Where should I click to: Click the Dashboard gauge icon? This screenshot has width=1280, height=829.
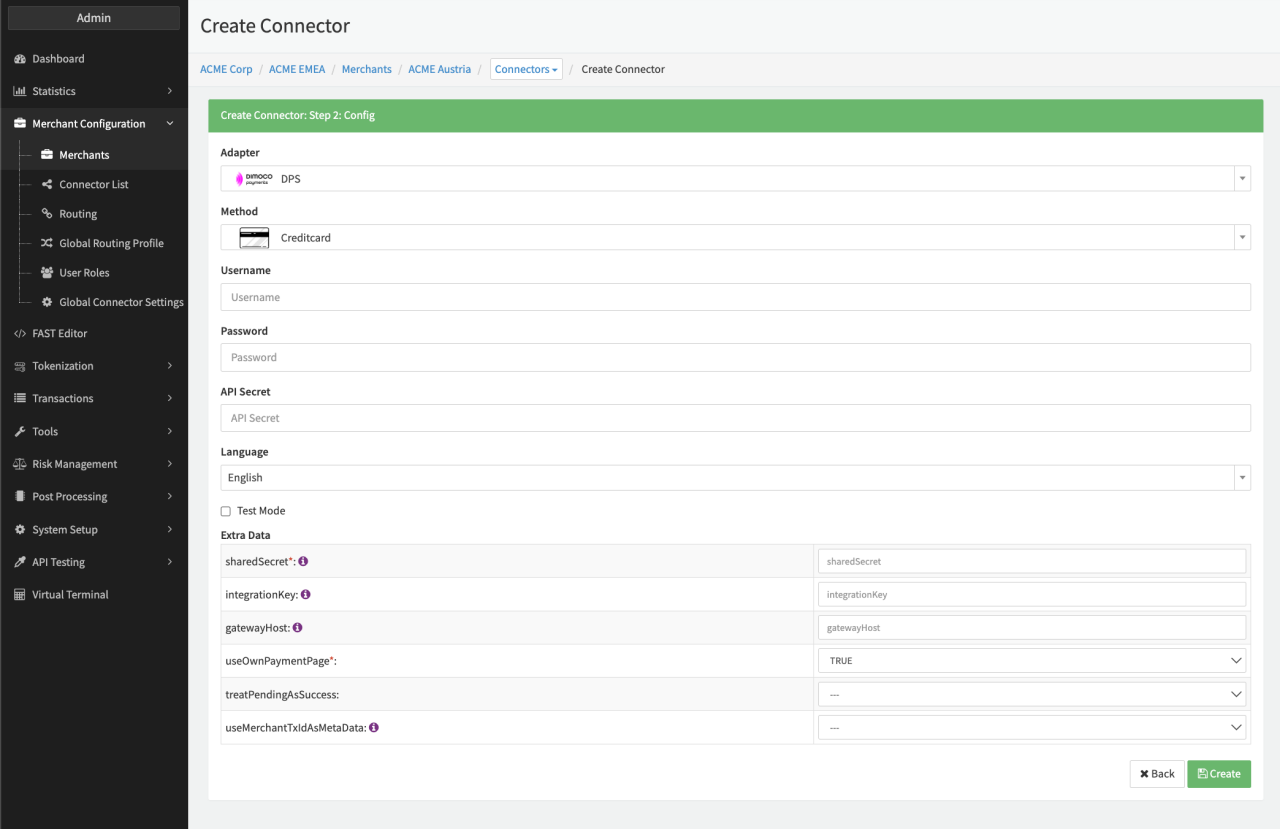click(20, 59)
